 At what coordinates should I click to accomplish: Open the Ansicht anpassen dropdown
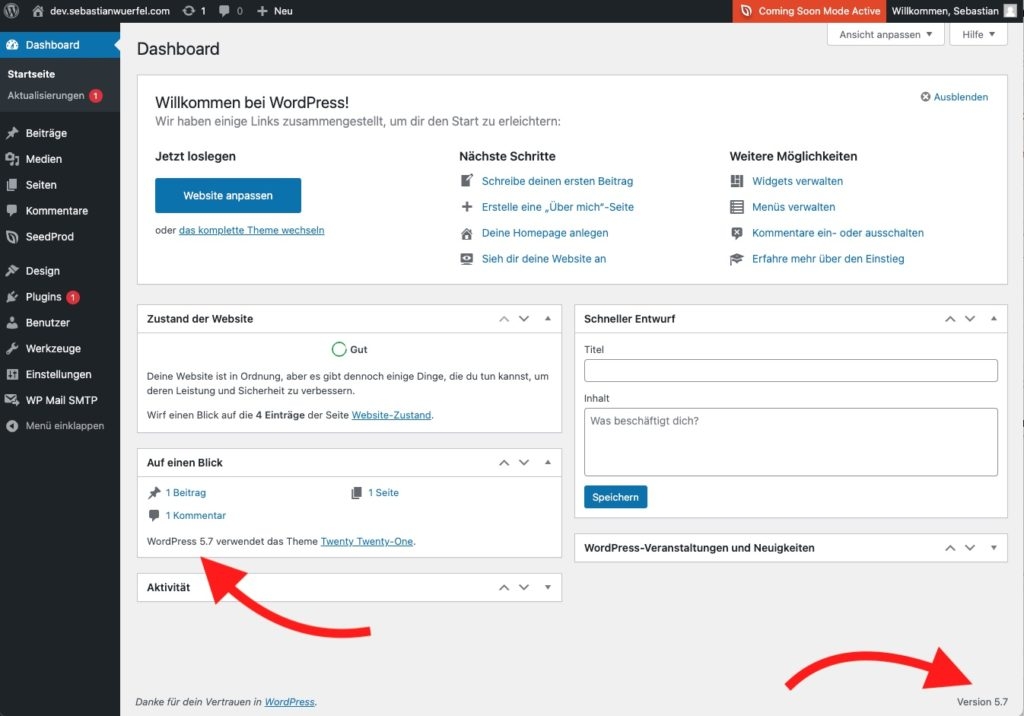click(886, 35)
